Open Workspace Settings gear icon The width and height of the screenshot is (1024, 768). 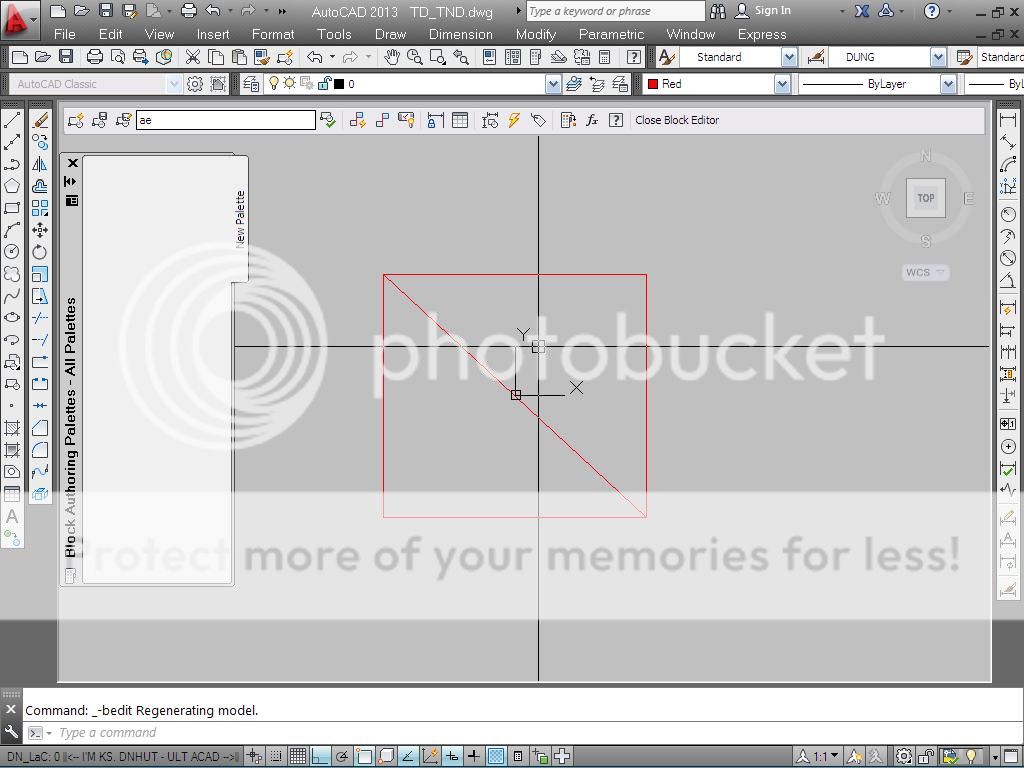[195, 84]
